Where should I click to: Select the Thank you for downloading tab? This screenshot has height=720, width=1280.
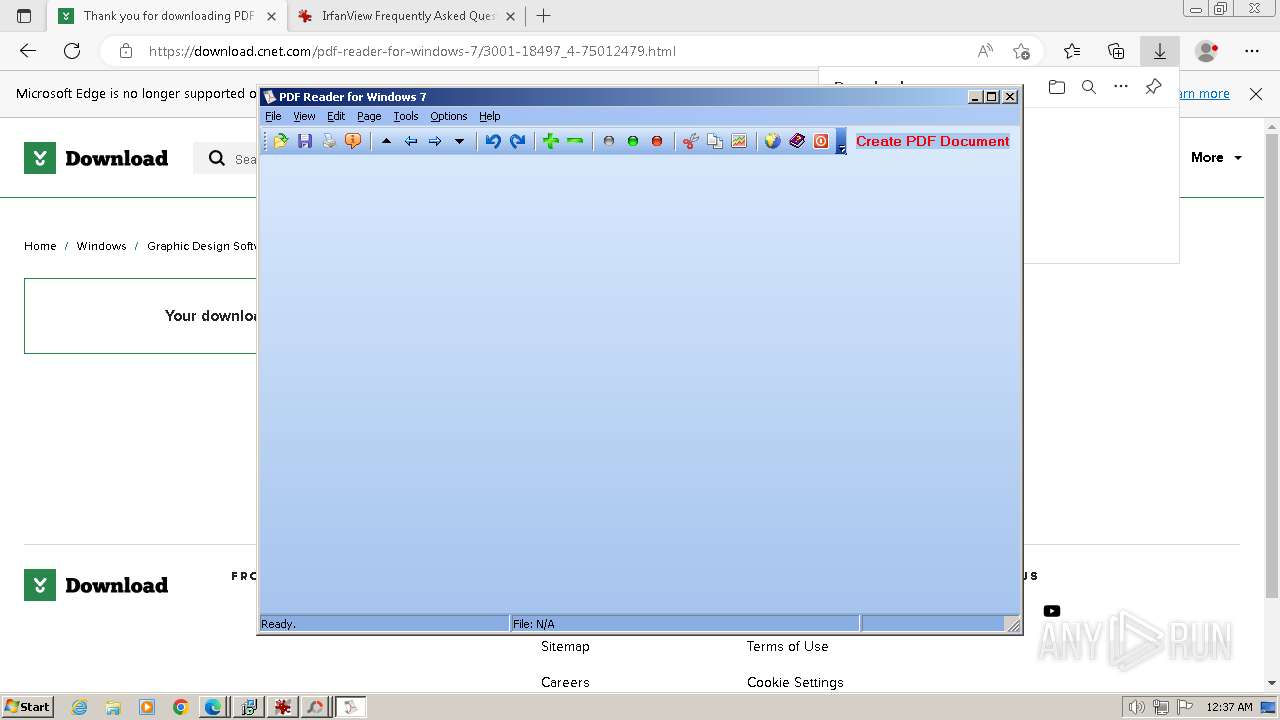(x=168, y=16)
